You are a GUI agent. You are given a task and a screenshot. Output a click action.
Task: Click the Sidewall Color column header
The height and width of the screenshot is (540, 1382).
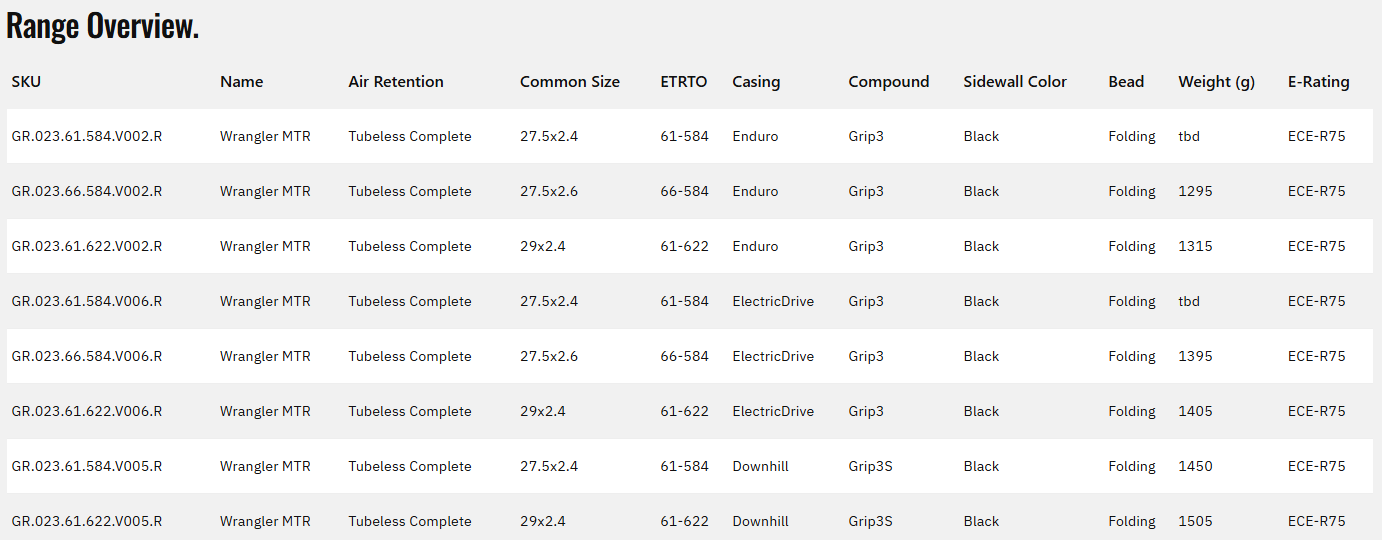(1015, 82)
